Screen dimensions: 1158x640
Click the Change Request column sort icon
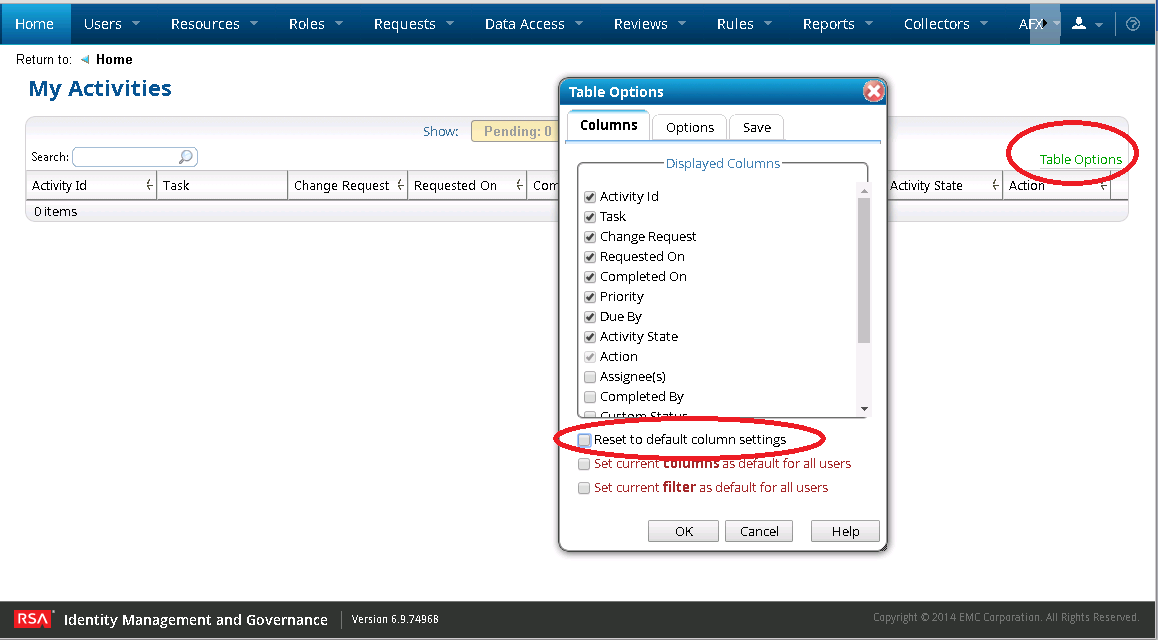point(400,186)
